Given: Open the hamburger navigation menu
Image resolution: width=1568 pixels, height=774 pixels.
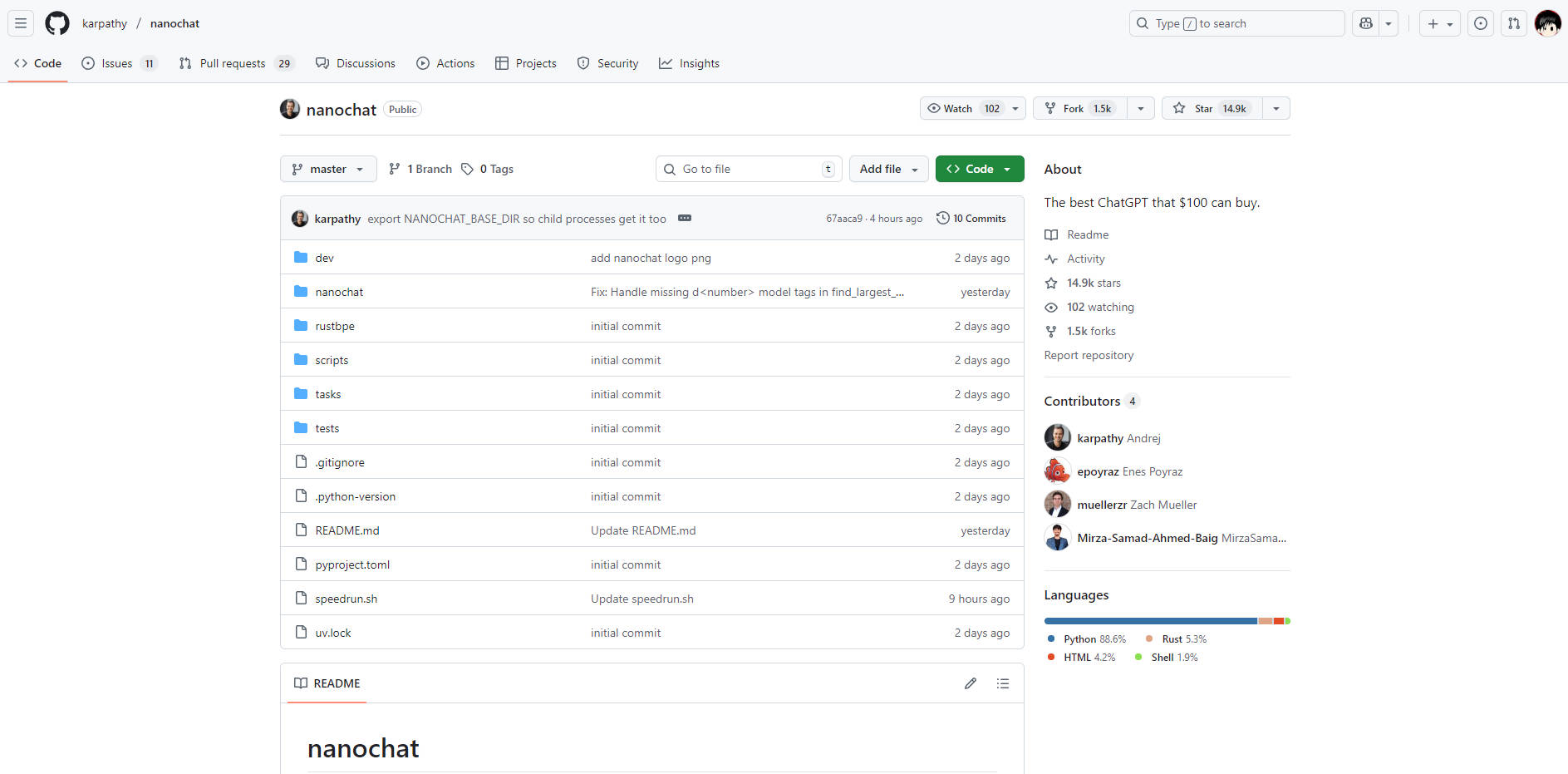Looking at the screenshot, I should click(21, 23).
